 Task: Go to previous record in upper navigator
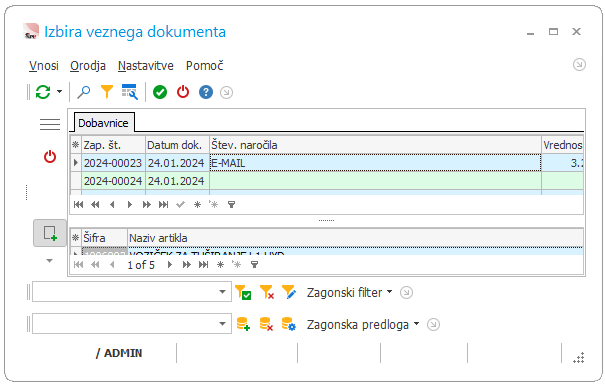[112, 205]
